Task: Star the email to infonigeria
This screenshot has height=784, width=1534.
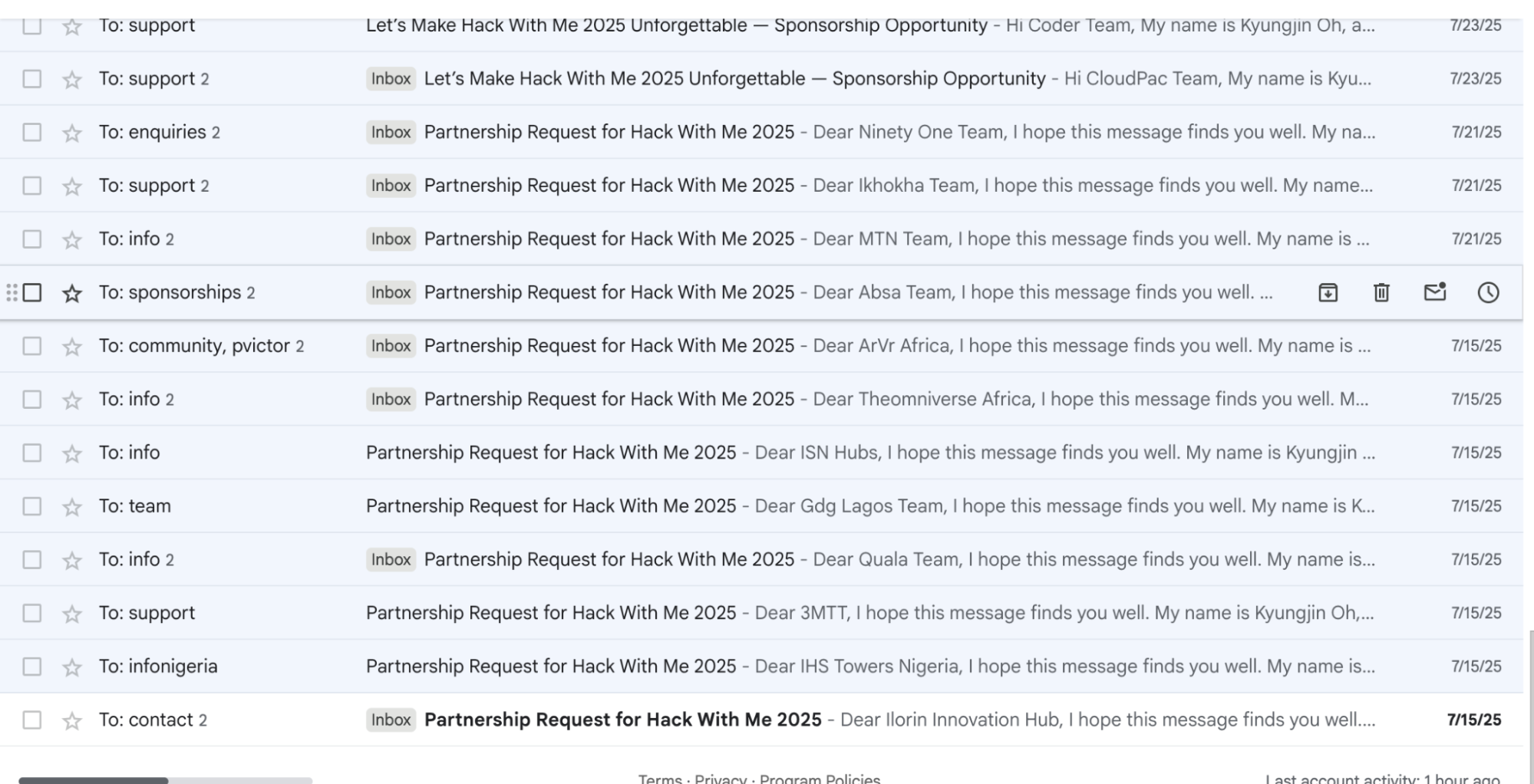Action: (72, 667)
